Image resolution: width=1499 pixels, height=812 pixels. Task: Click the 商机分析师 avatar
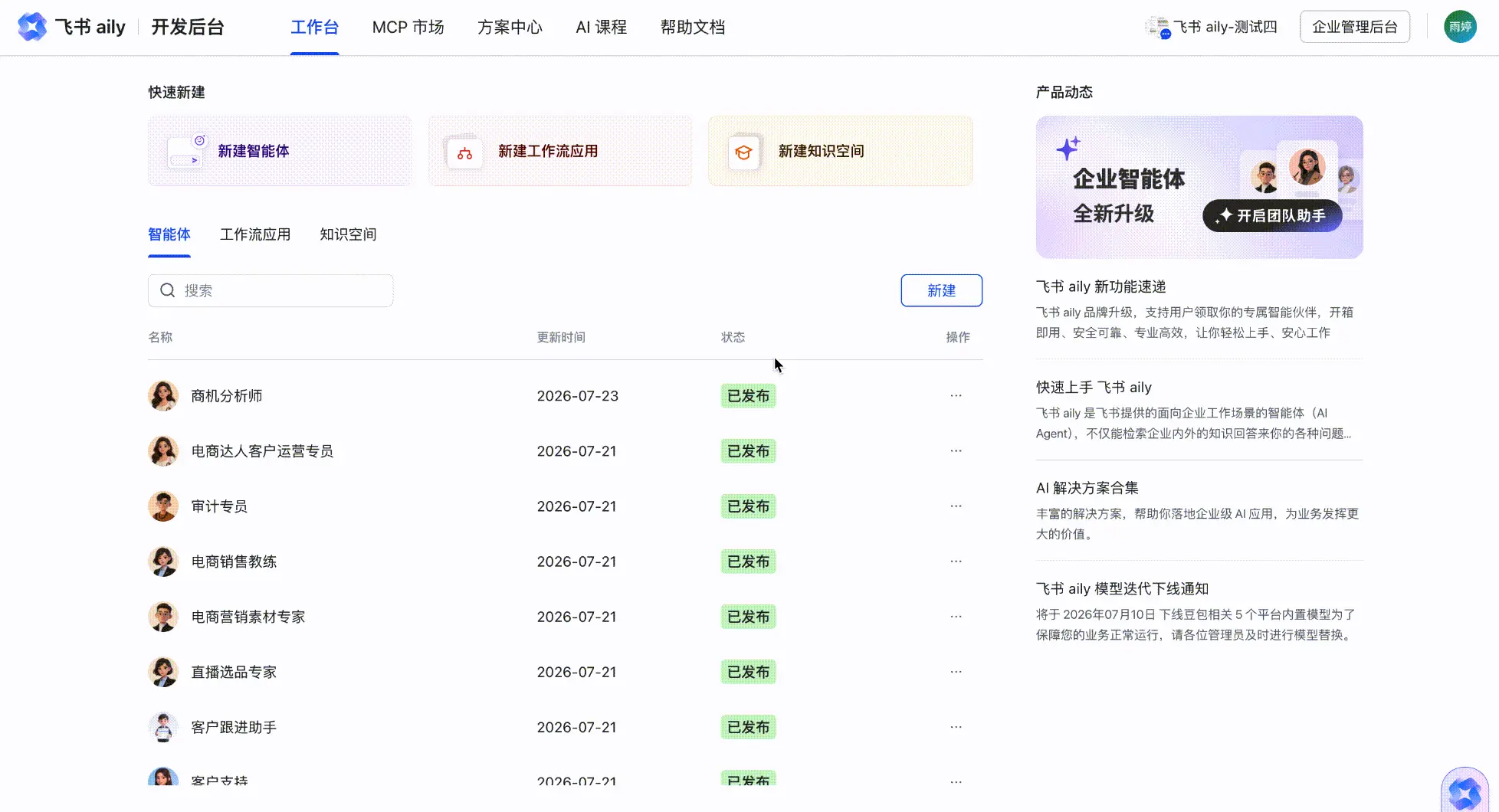163,395
